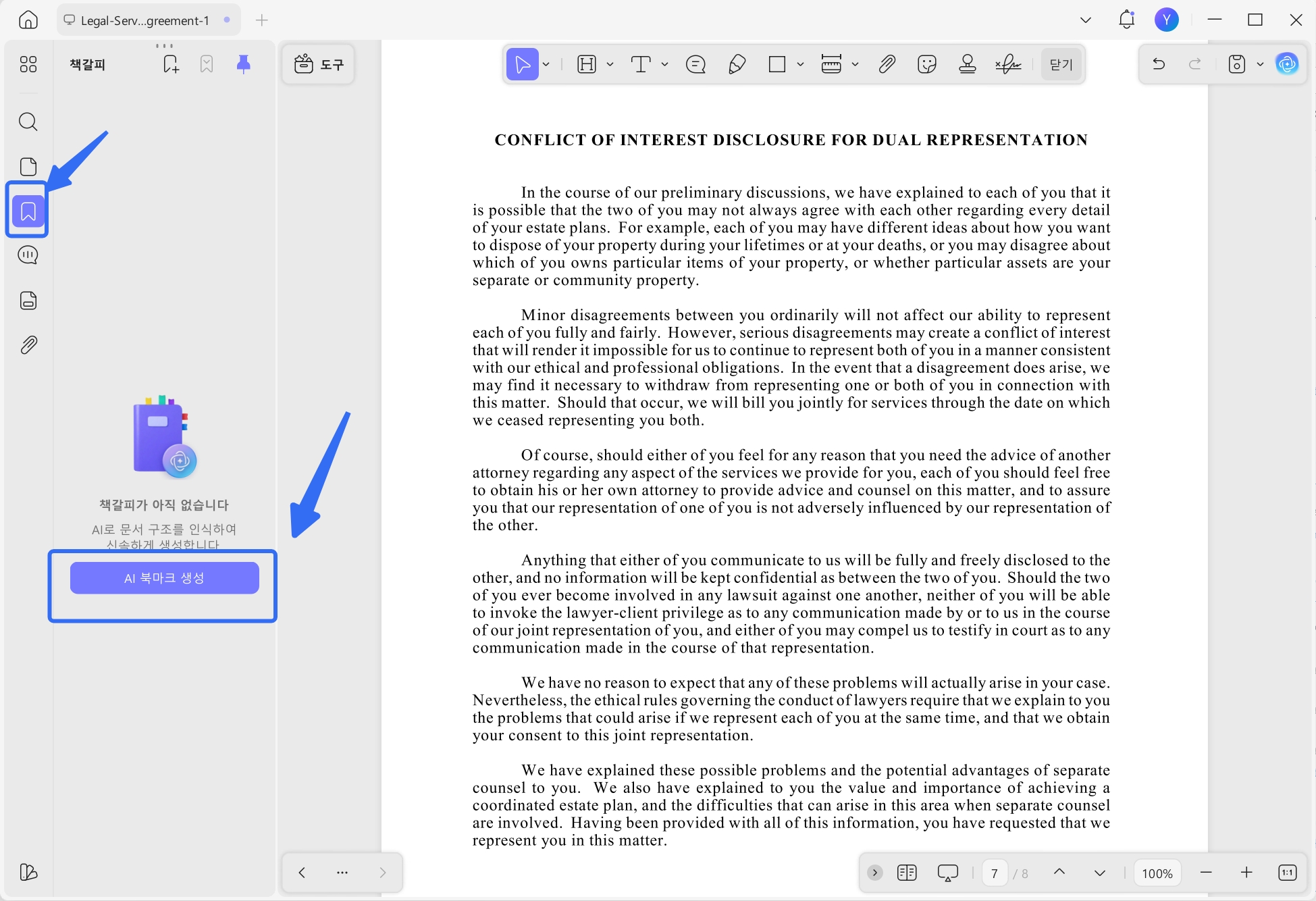Open the Comment bubble tool

[695, 64]
